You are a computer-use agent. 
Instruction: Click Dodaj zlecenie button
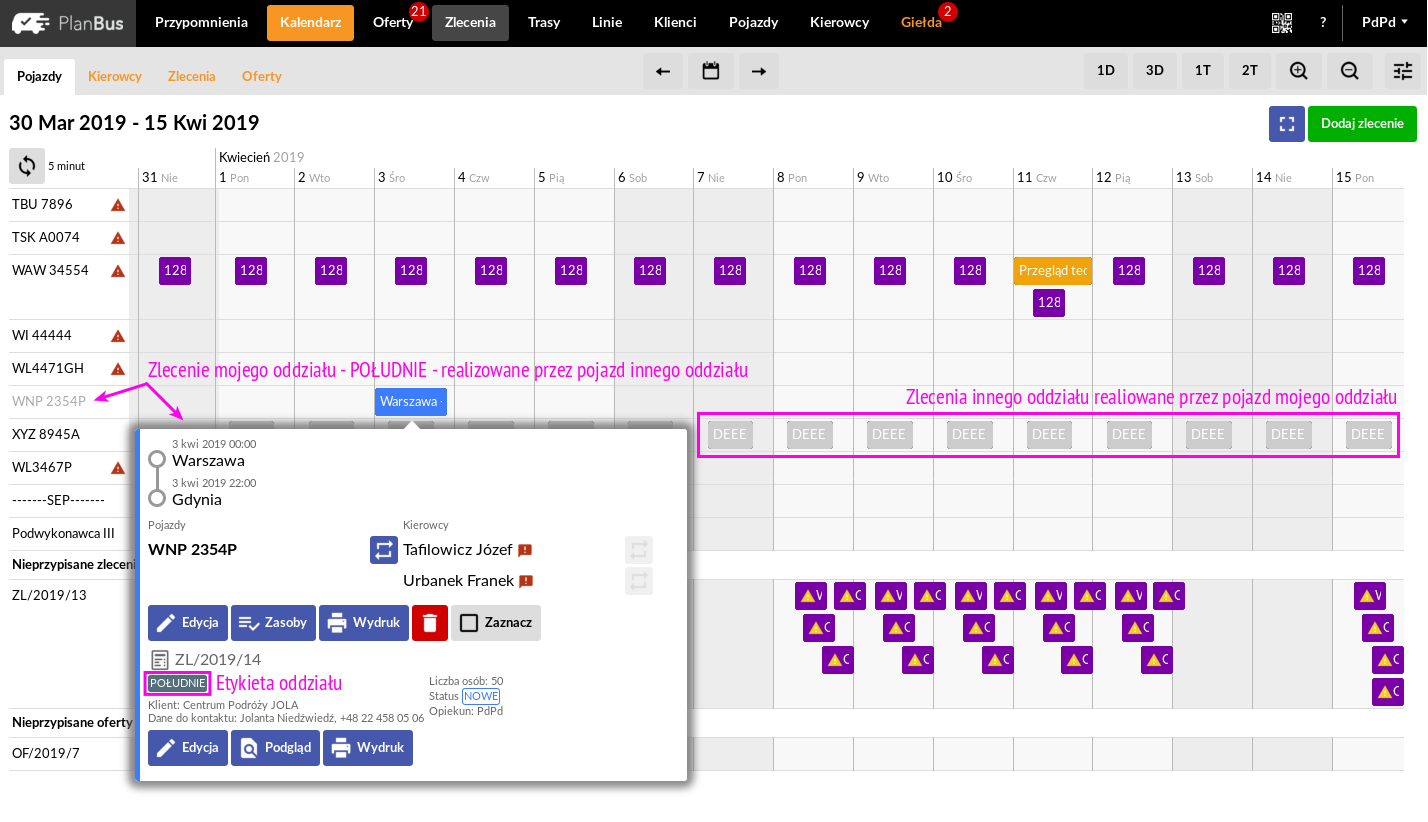1362,124
